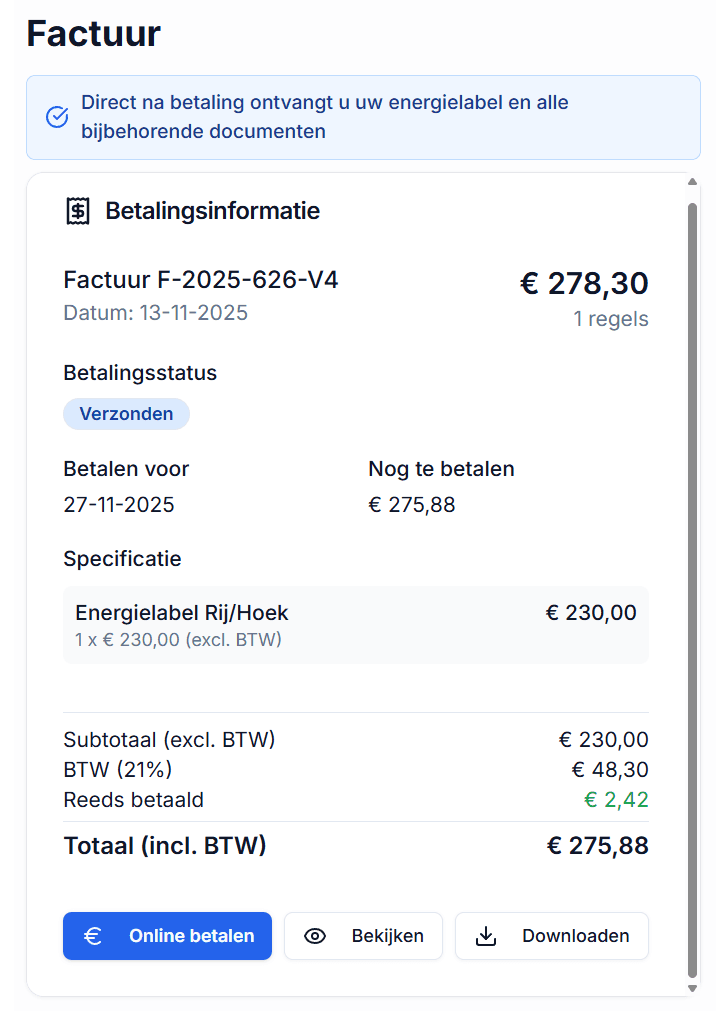
Task: Click the Factuur page heading
Action: pos(92,33)
